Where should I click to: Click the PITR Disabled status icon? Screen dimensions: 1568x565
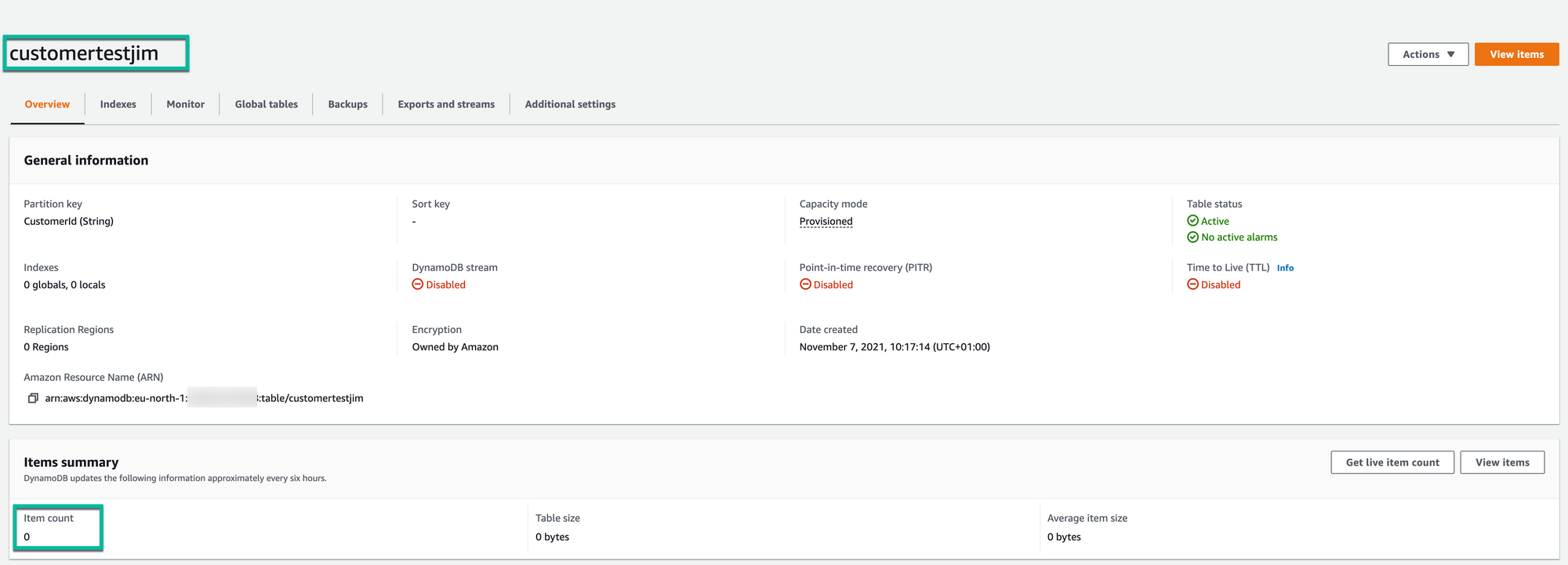pyautogui.click(x=805, y=284)
